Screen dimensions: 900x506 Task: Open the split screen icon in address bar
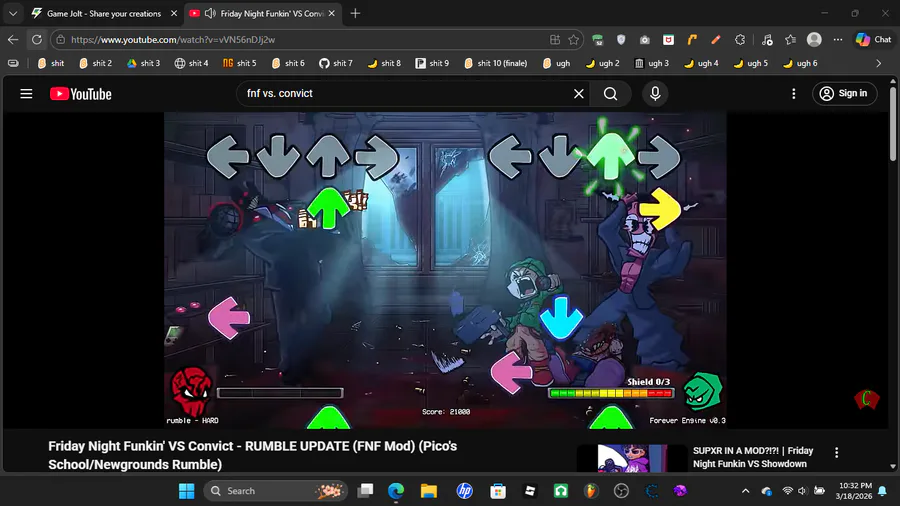[554, 40]
